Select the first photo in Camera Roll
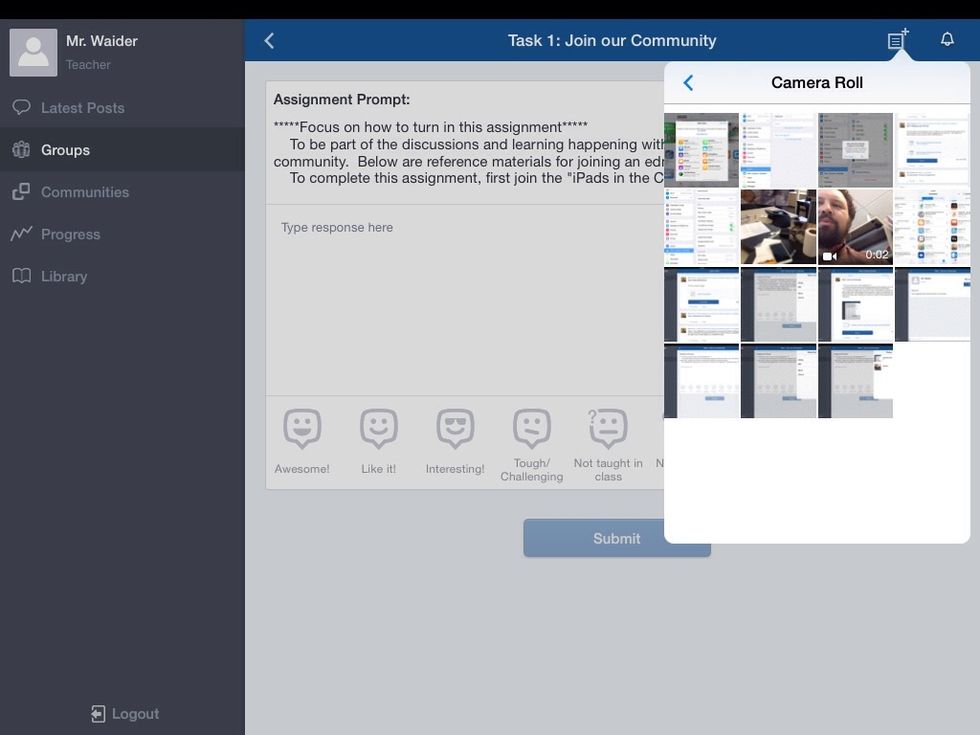980x735 pixels. tap(701, 150)
